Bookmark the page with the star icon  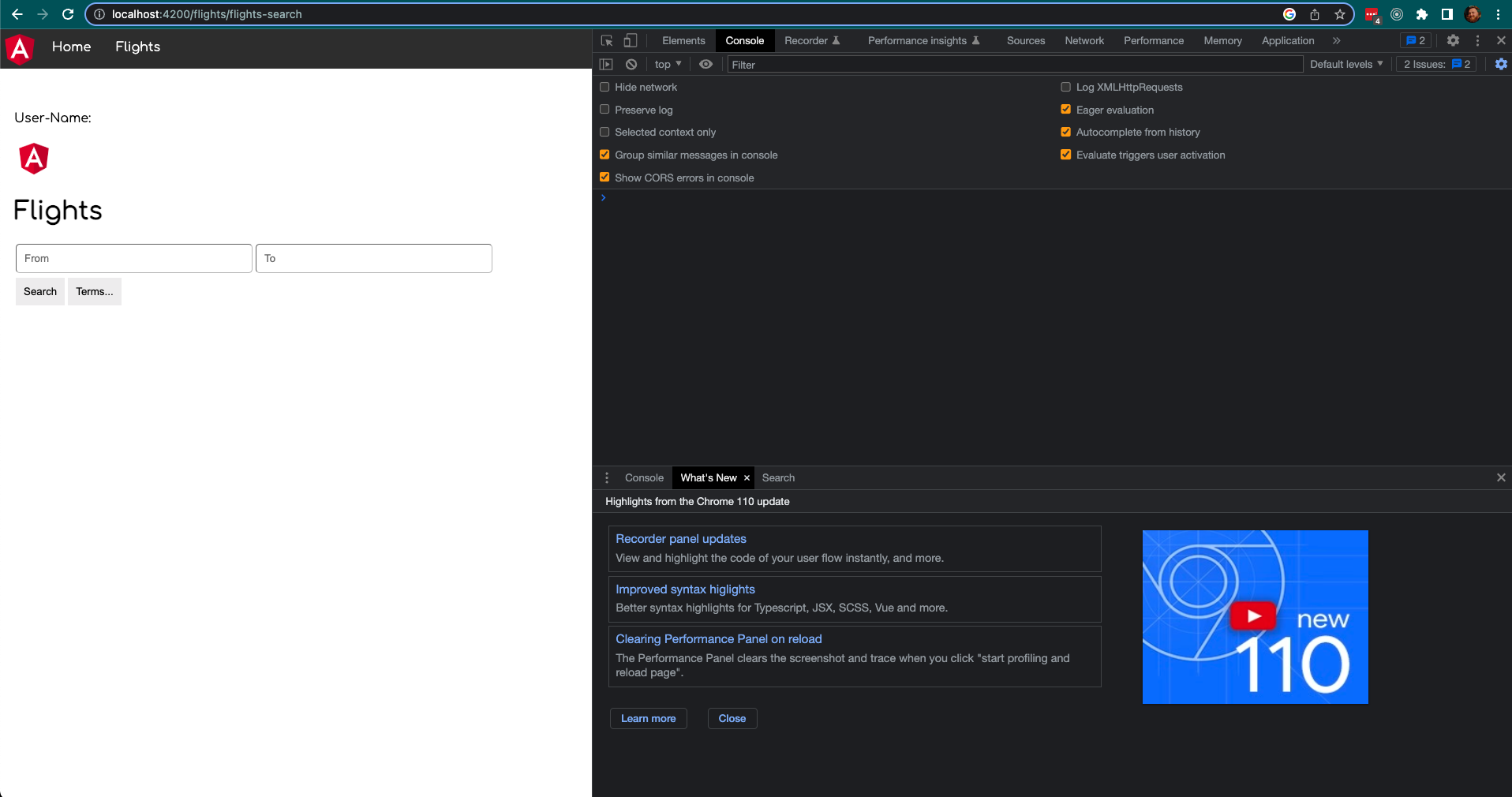pos(1340,14)
